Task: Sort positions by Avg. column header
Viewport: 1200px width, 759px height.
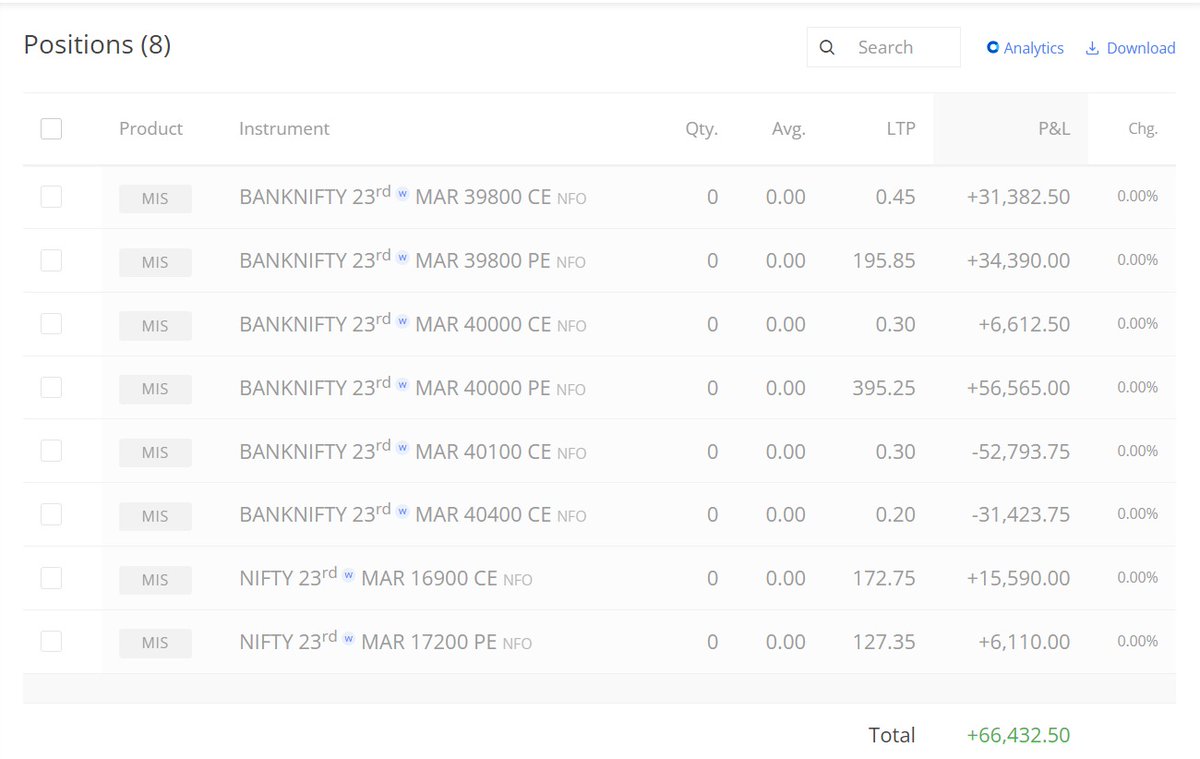Action: [x=788, y=128]
